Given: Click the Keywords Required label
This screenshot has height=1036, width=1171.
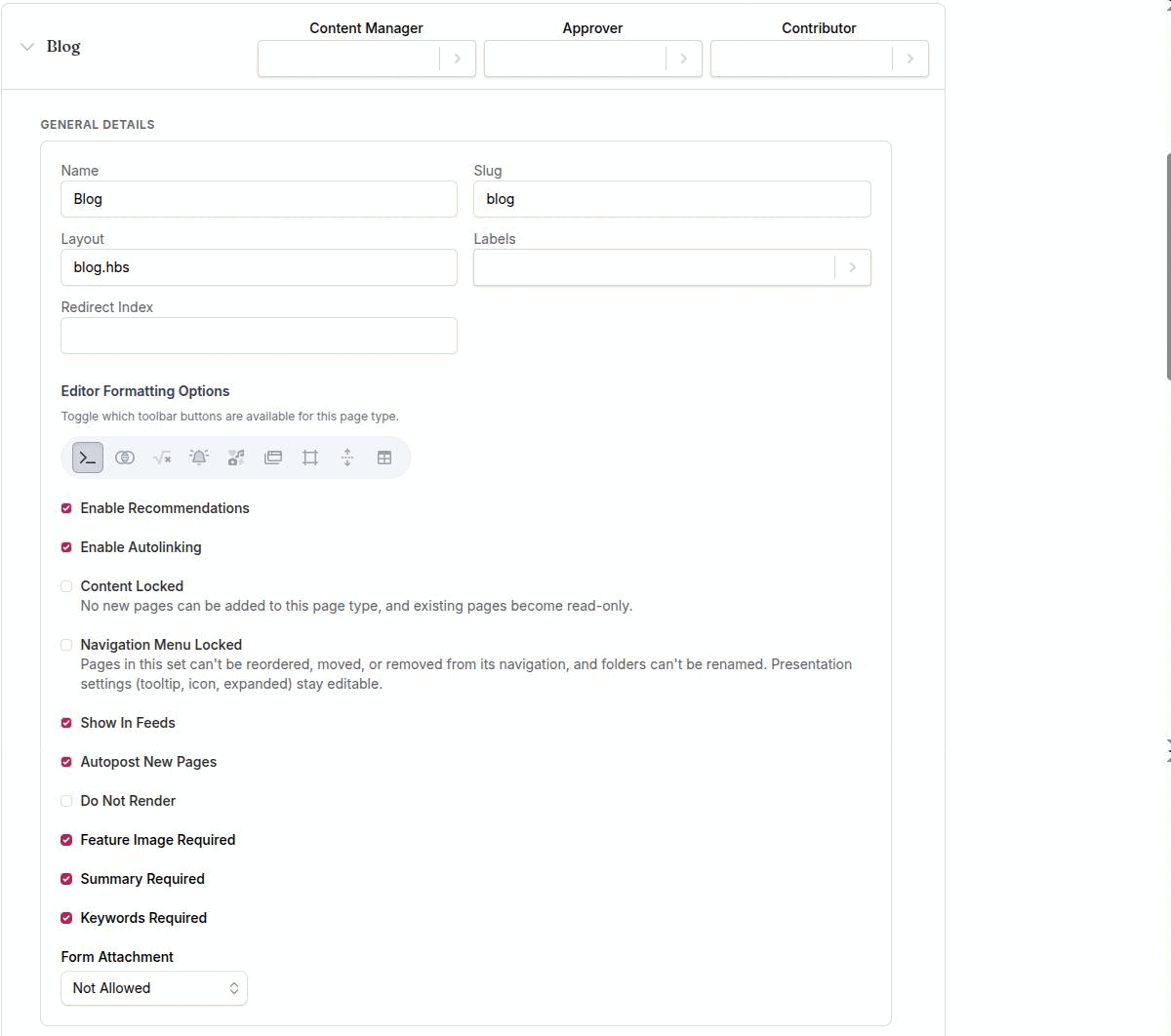Looking at the screenshot, I should pos(143,918).
